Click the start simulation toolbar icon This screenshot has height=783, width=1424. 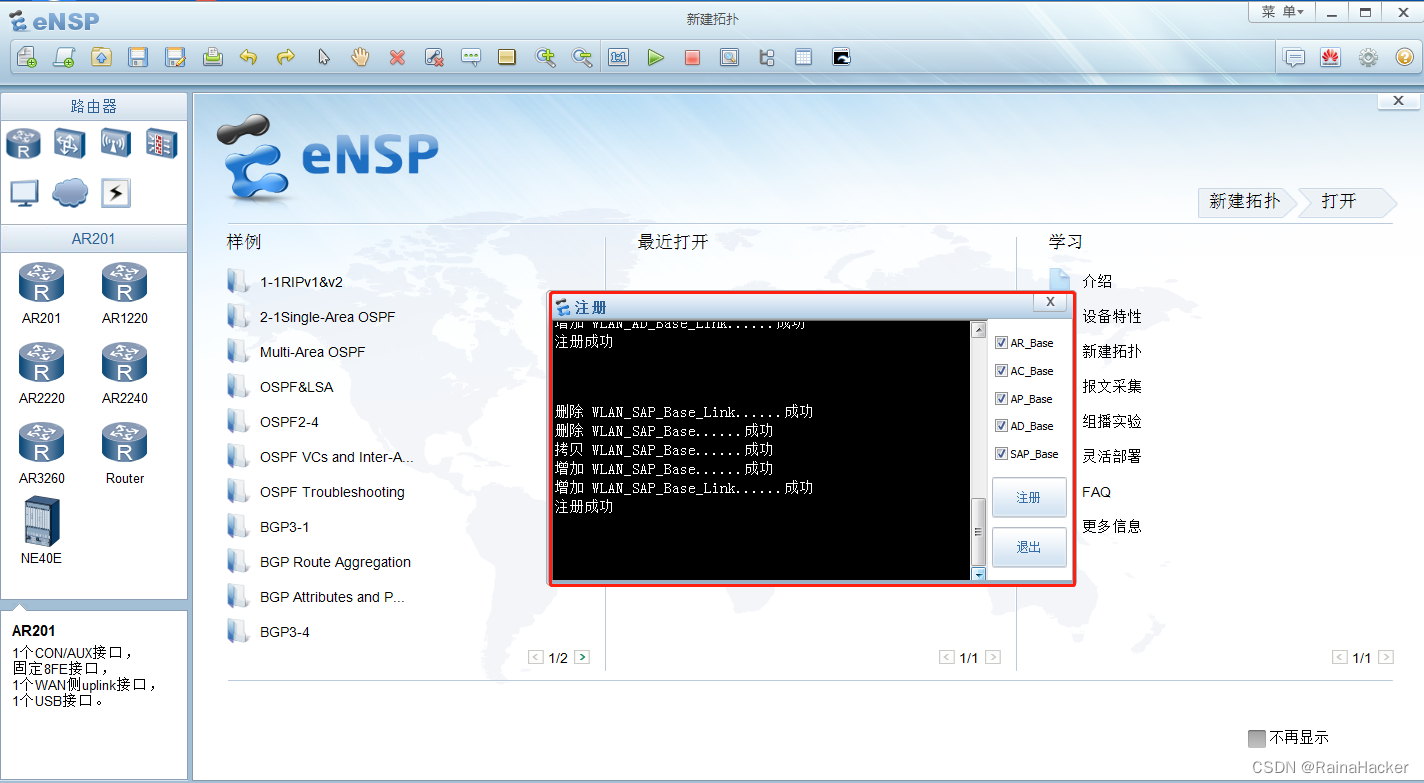pos(655,57)
